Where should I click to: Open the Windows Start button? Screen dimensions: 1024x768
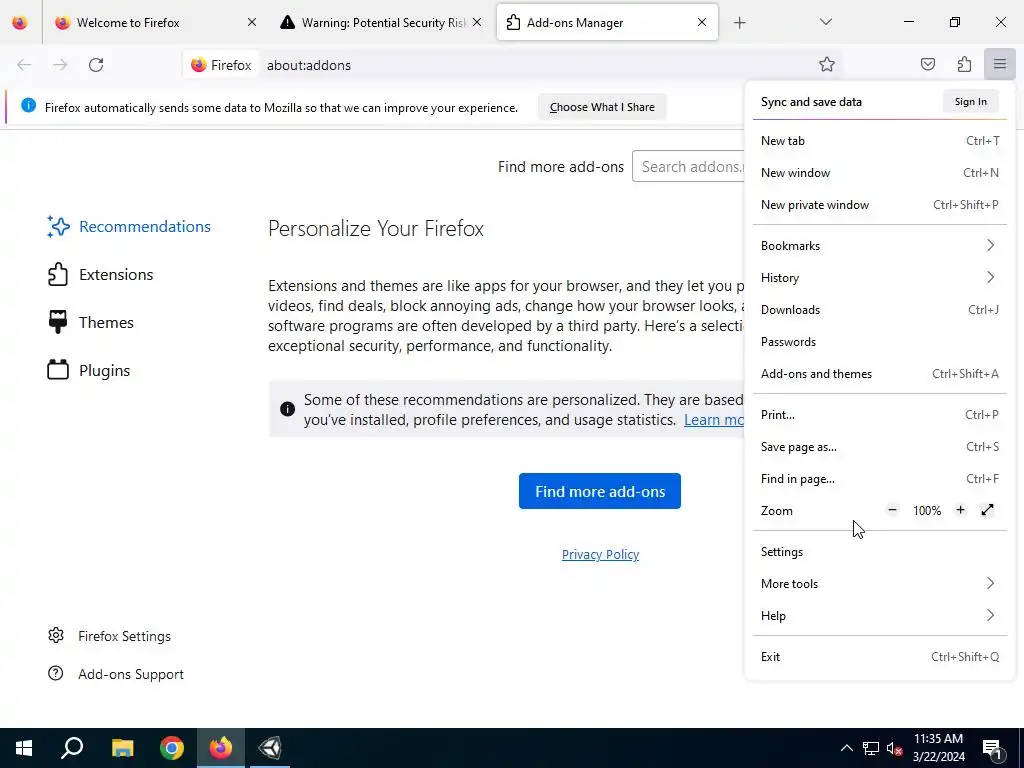coord(24,748)
